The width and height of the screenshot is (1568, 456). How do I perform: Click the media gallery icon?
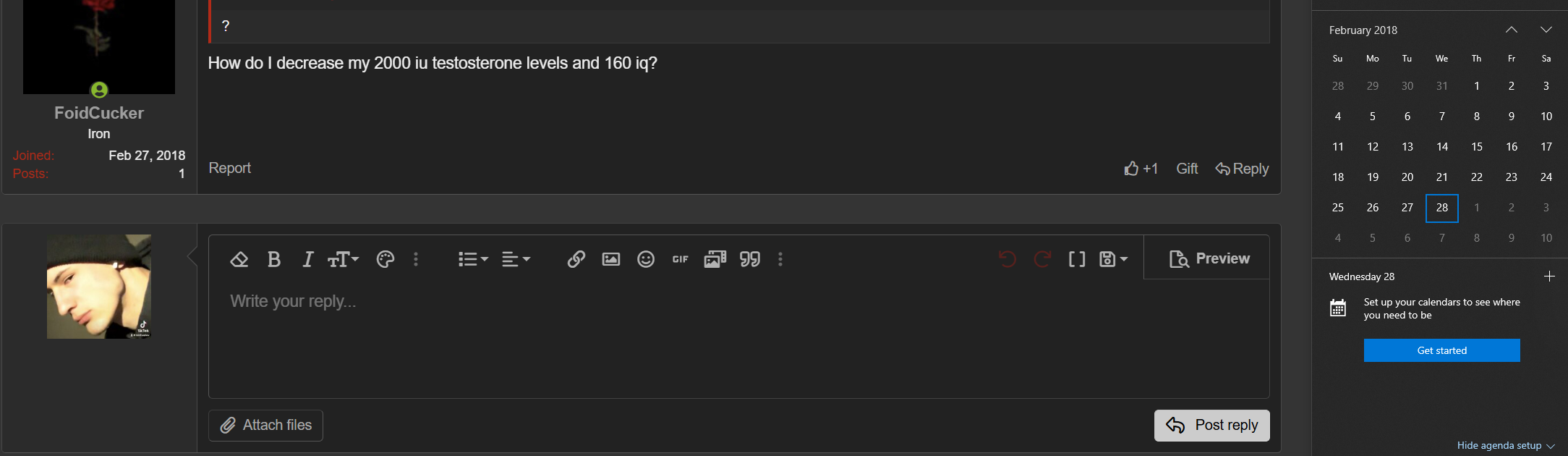[x=715, y=259]
